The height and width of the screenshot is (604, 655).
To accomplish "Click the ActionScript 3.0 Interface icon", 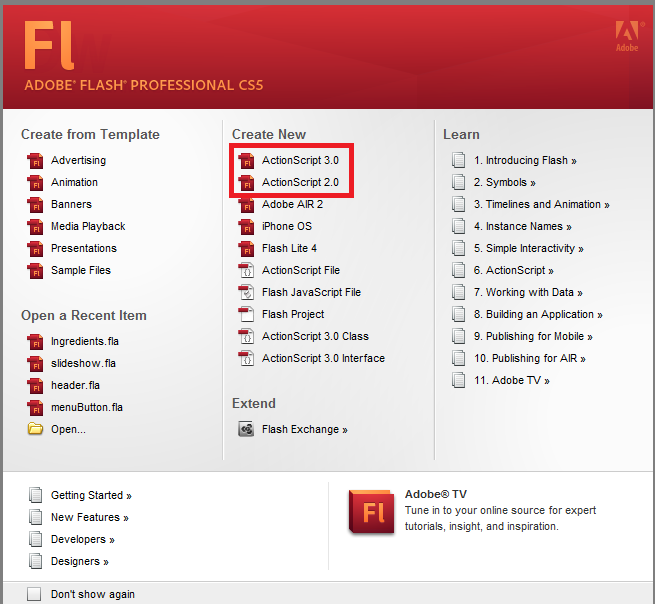I will click(x=246, y=358).
